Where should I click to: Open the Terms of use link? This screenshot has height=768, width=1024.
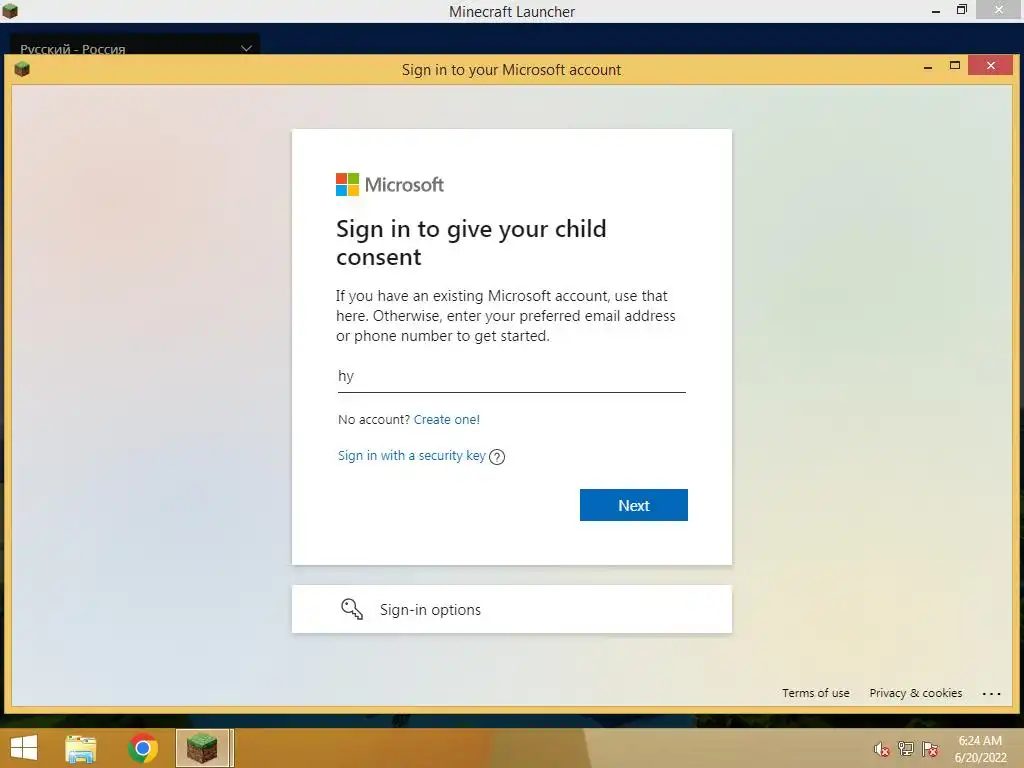[816, 693]
